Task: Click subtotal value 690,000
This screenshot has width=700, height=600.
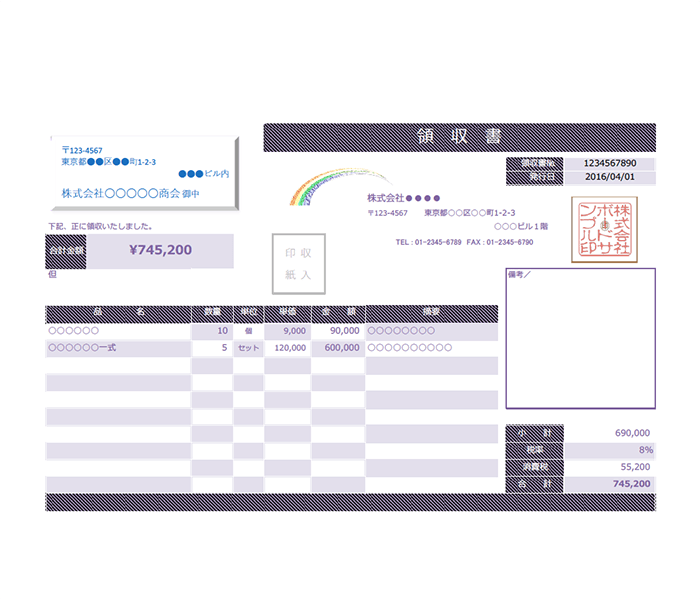Action: (632, 433)
